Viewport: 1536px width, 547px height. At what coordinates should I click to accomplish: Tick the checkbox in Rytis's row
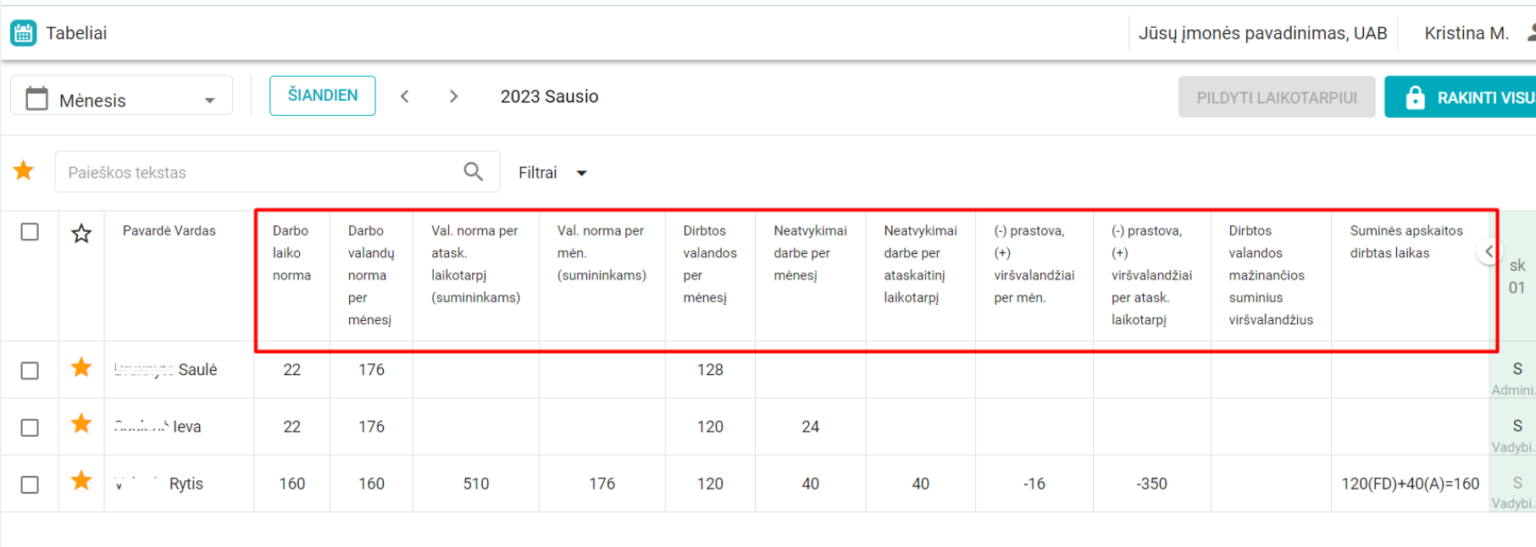tap(30, 484)
